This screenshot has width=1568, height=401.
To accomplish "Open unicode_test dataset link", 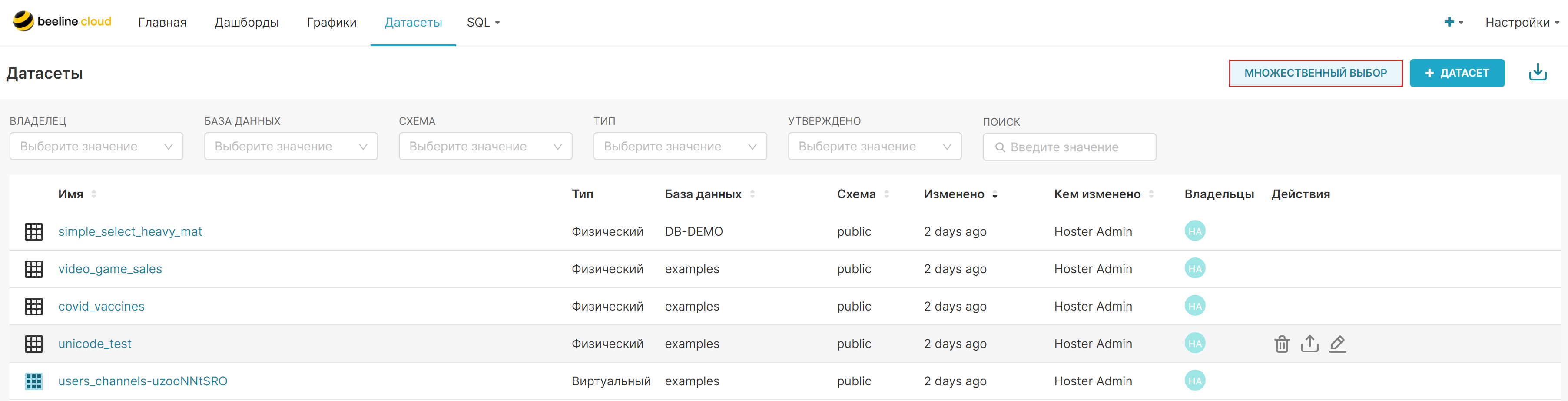I will [x=95, y=344].
